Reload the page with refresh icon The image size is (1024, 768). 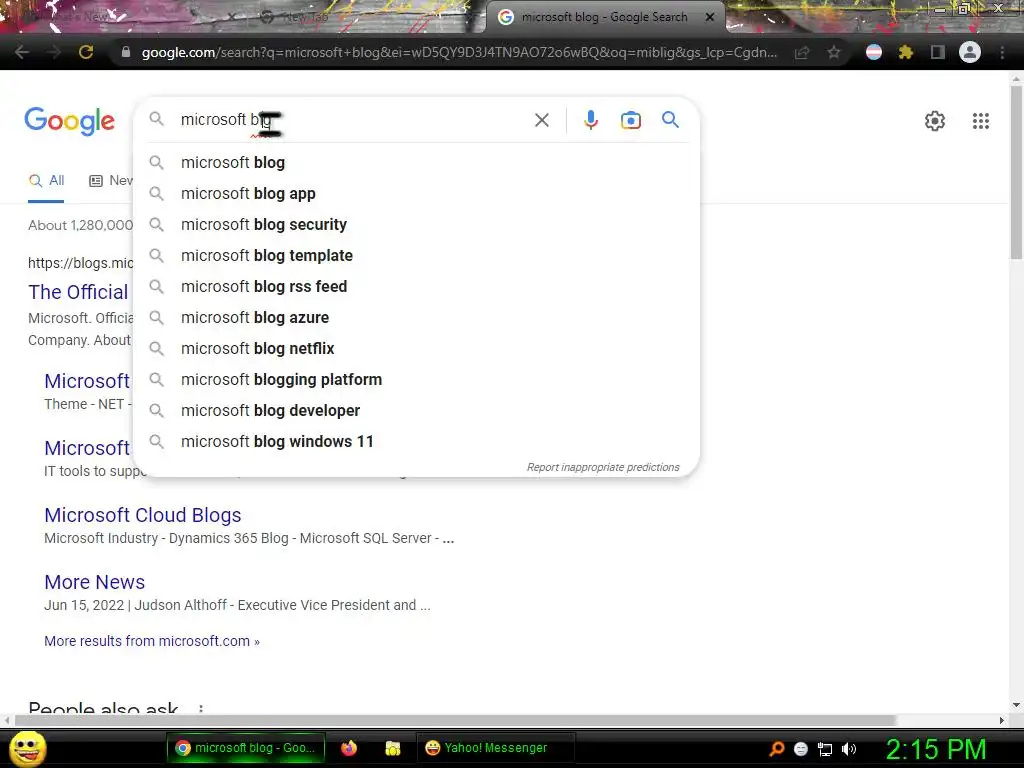[86, 52]
